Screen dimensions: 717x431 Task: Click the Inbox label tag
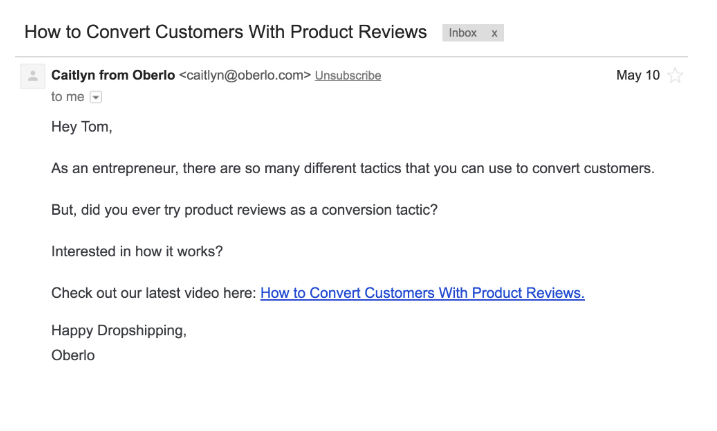[x=462, y=33]
